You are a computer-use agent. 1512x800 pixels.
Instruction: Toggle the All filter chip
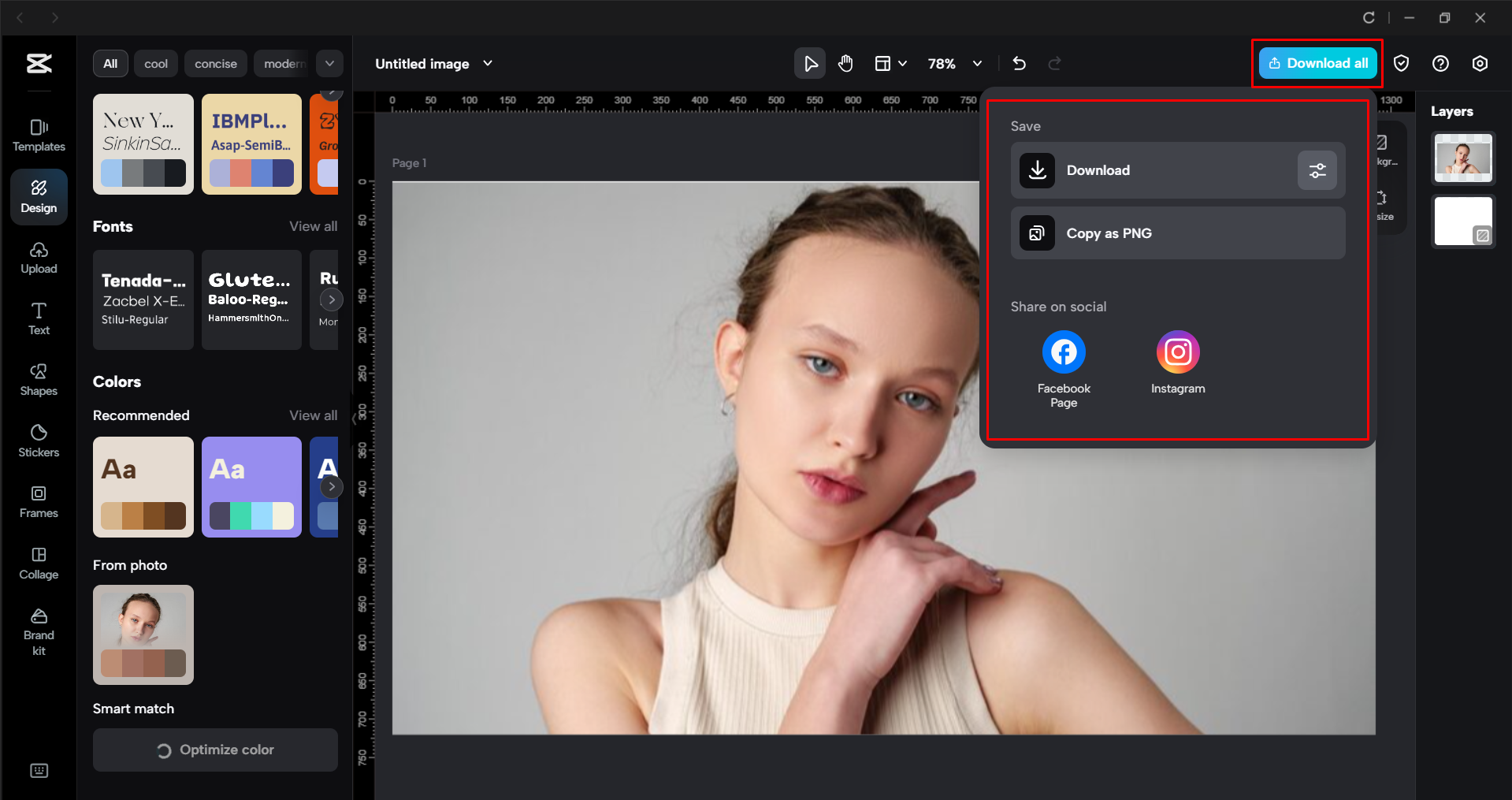click(x=110, y=63)
